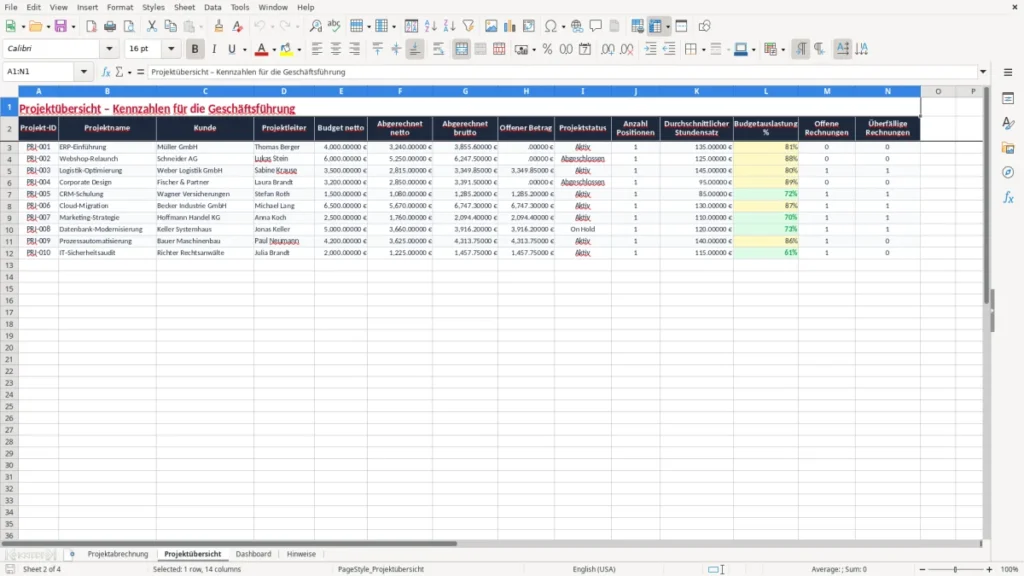Image resolution: width=1024 pixels, height=576 pixels.
Task: Open the Data menu
Action: click(x=212, y=7)
